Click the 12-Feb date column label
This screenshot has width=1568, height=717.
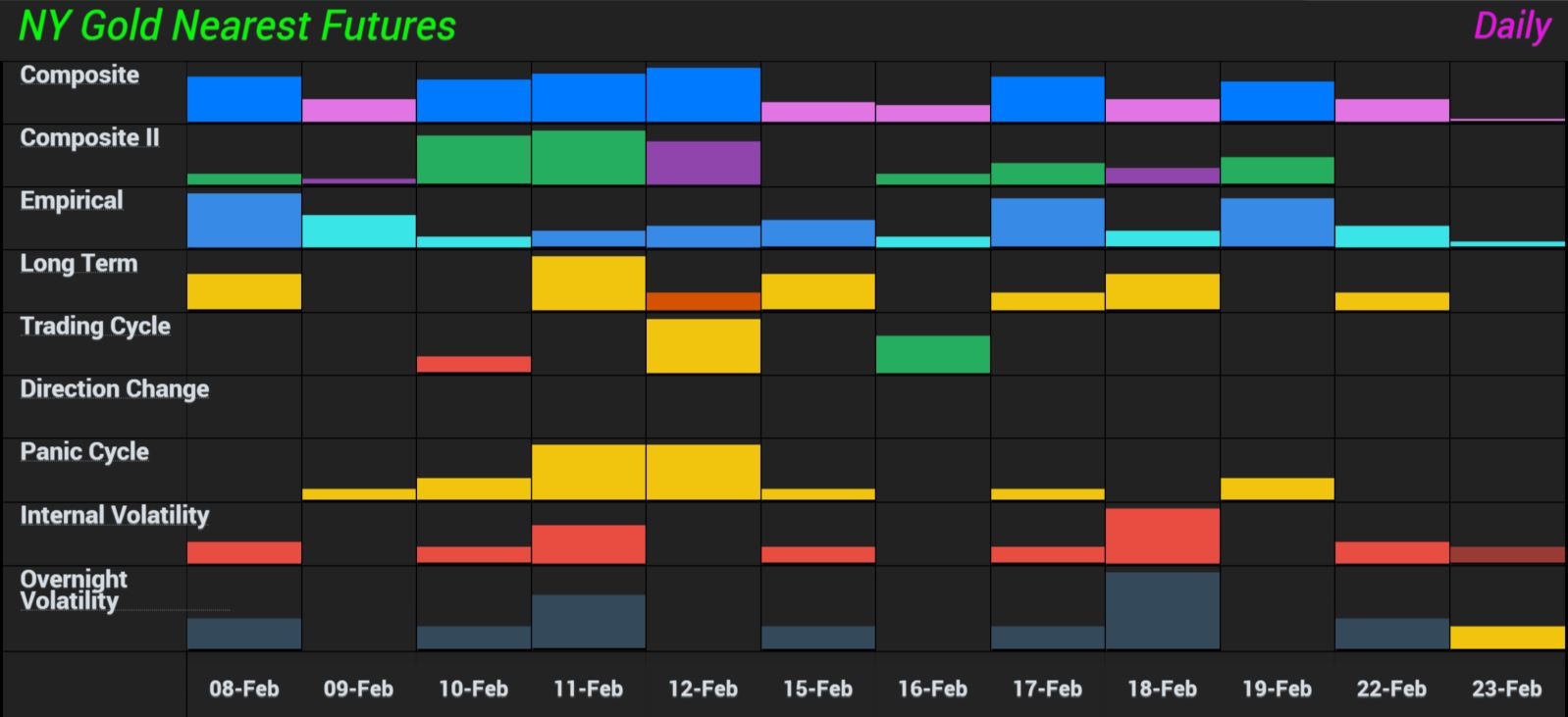(x=703, y=689)
